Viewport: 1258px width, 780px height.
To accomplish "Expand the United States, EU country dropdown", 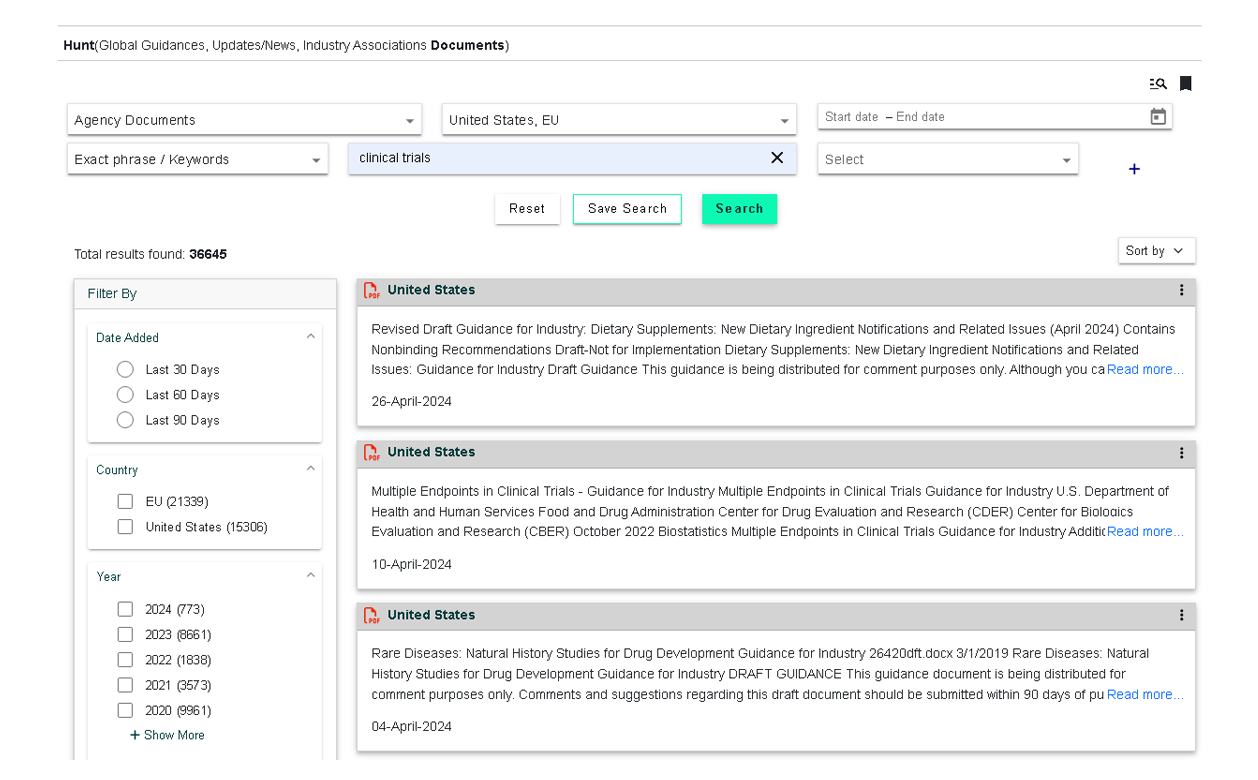I will [619, 120].
